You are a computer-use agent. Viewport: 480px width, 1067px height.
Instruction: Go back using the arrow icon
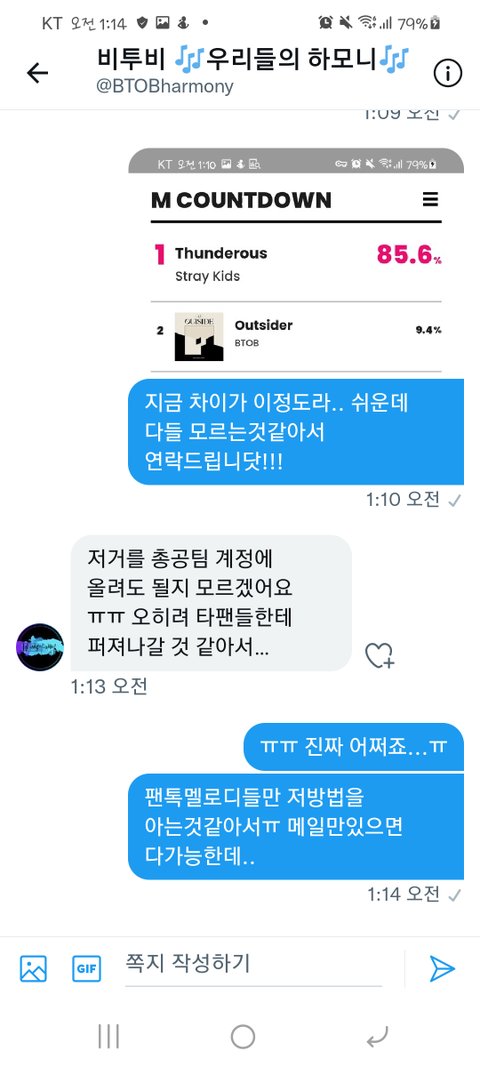(37, 73)
